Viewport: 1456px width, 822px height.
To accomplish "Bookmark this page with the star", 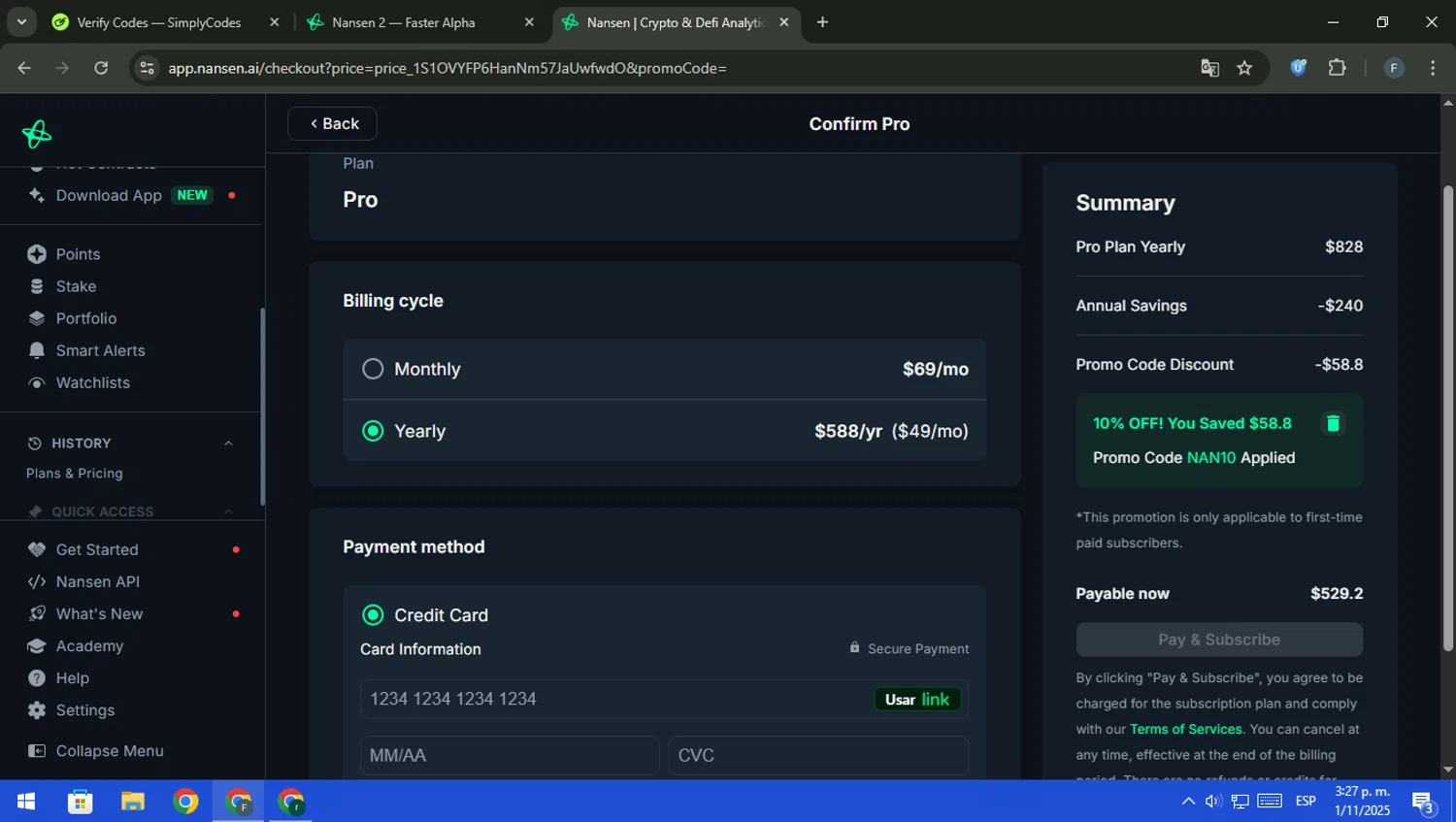I will [1244, 68].
